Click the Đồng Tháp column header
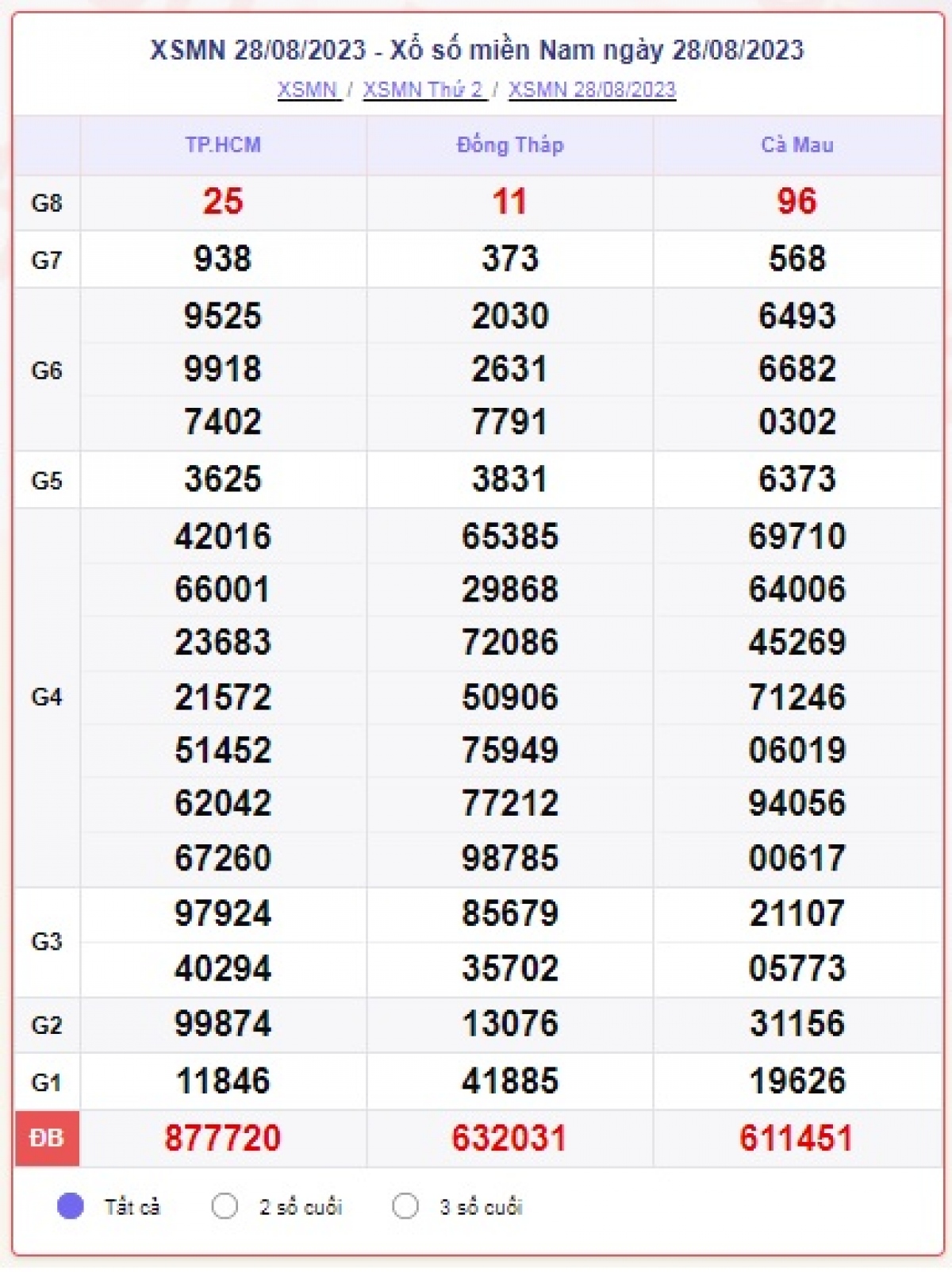The height and width of the screenshot is (1272, 952). click(509, 145)
